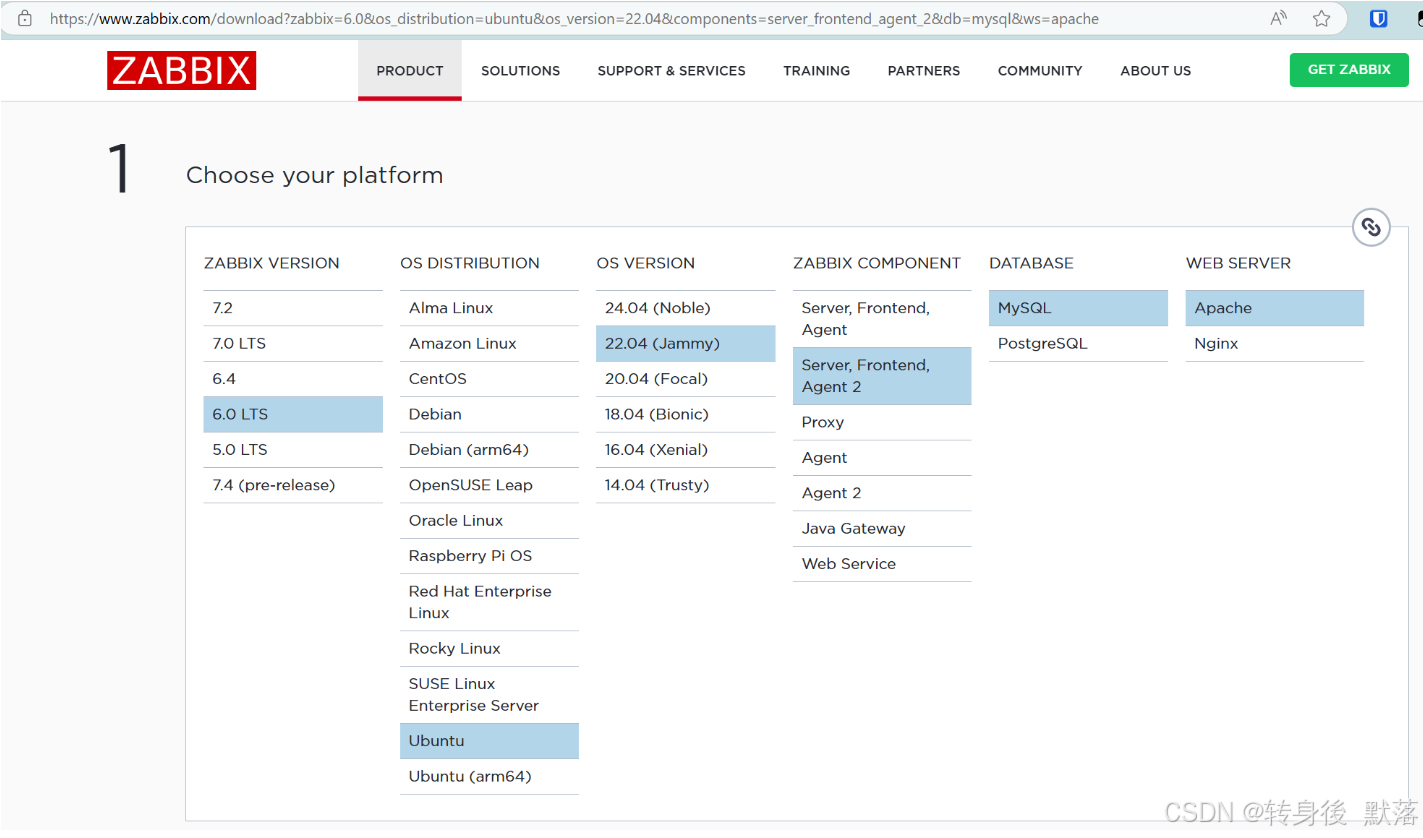View site info lock icon

point(25,18)
